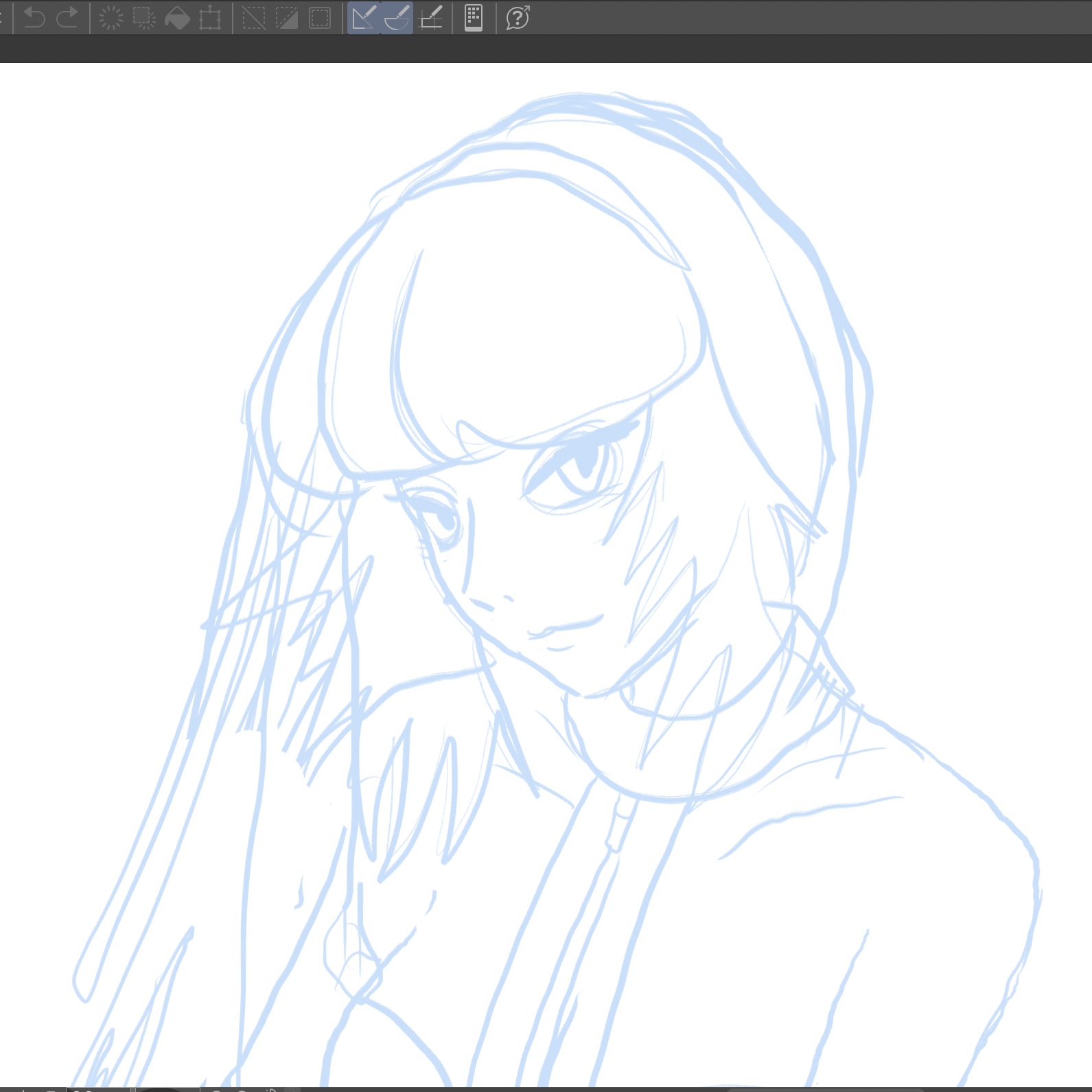The height and width of the screenshot is (1092, 1092).
Task: Click the Deselect icon
Action: pyautogui.click(x=254, y=18)
